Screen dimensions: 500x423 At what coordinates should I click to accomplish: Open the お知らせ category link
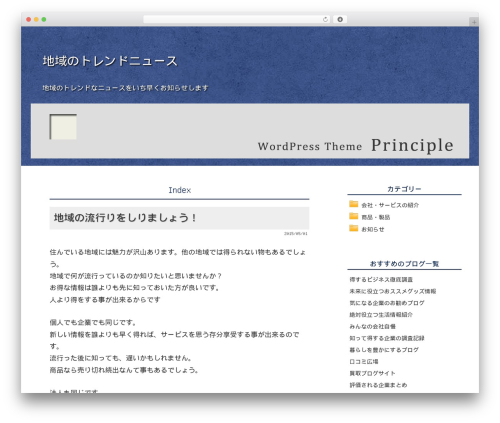tap(373, 229)
